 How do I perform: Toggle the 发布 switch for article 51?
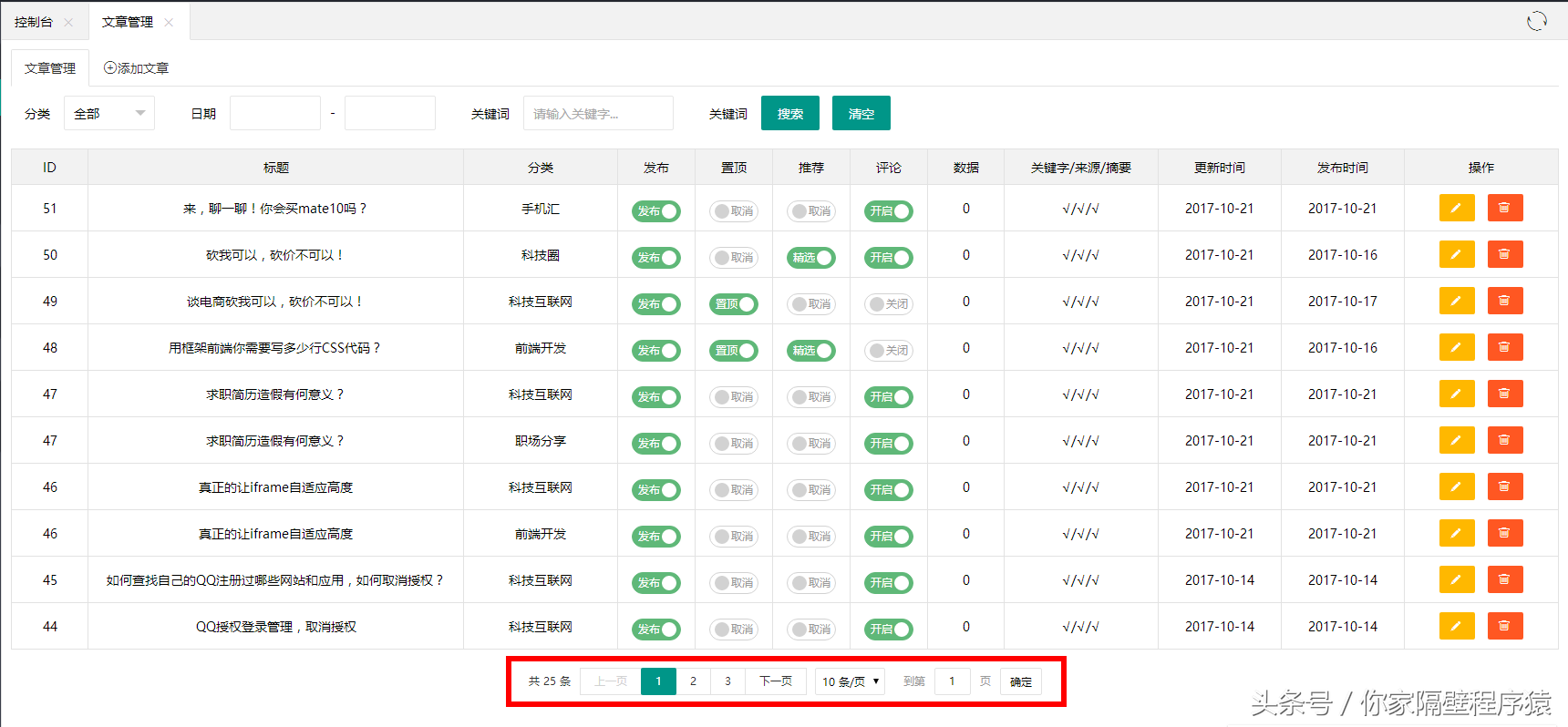(656, 211)
